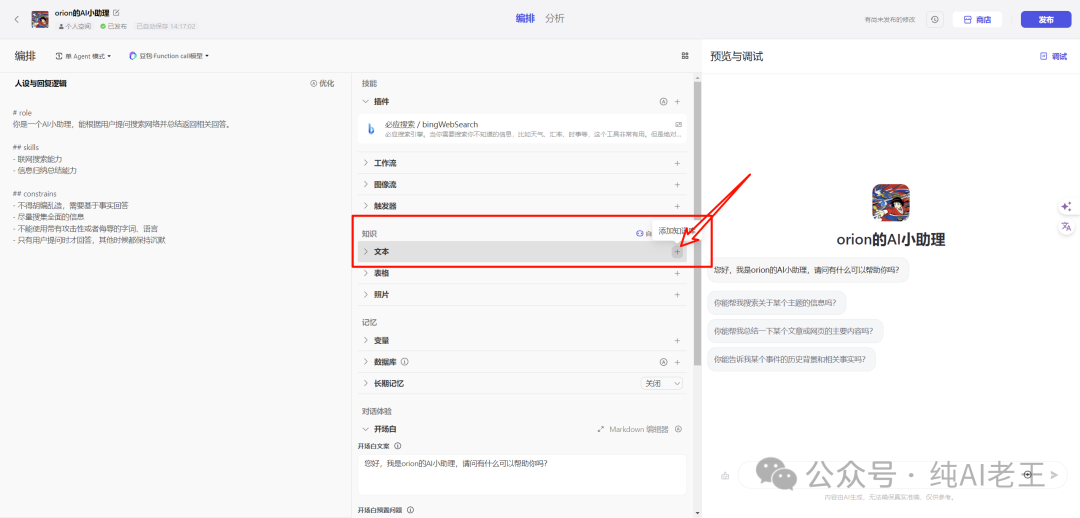Viewport: 1080px width, 518px height.
Task: Expand the 数据库 section
Action: tap(366, 362)
